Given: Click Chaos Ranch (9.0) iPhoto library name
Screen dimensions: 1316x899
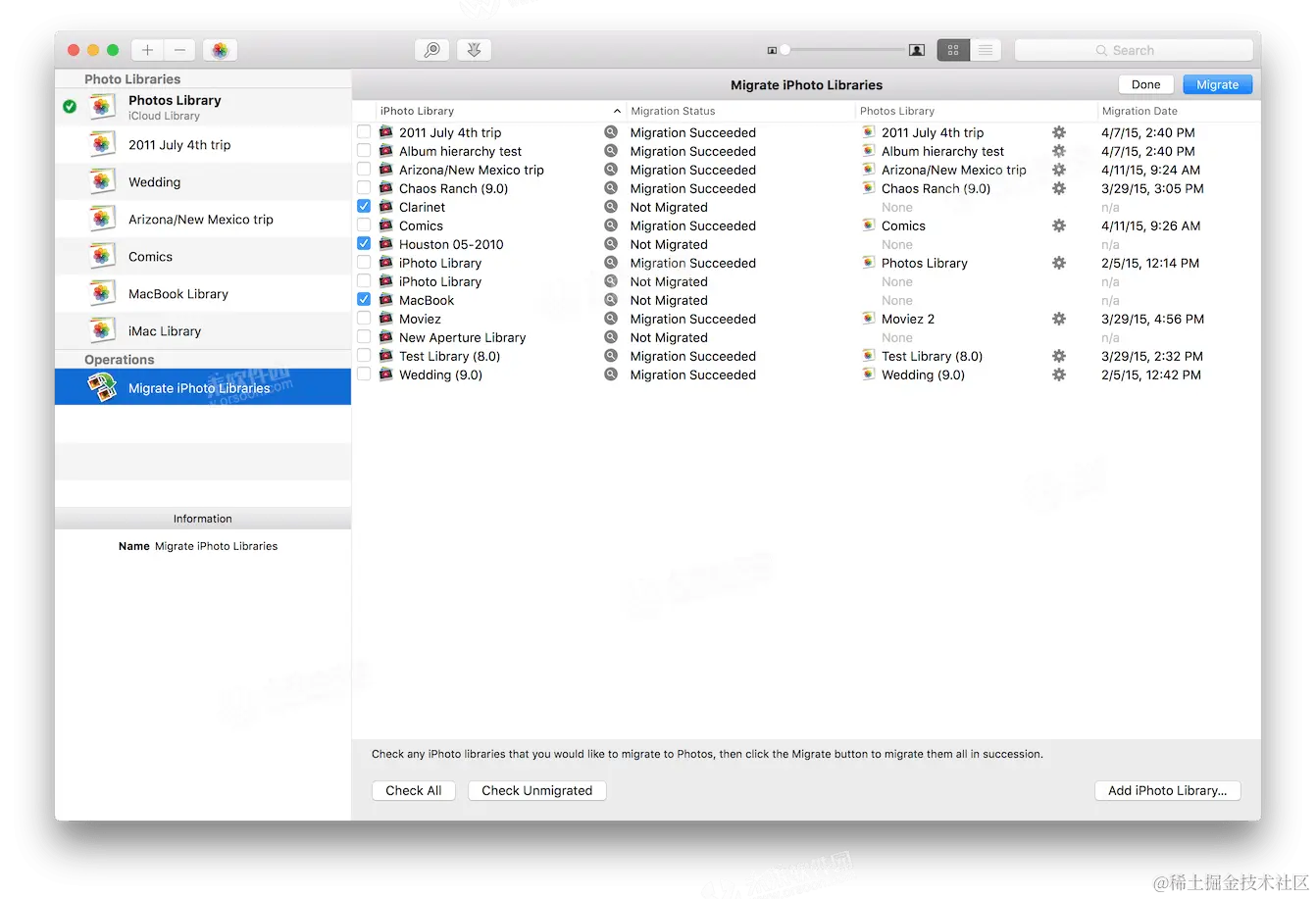Looking at the screenshot, I should [x=453, y=188].
